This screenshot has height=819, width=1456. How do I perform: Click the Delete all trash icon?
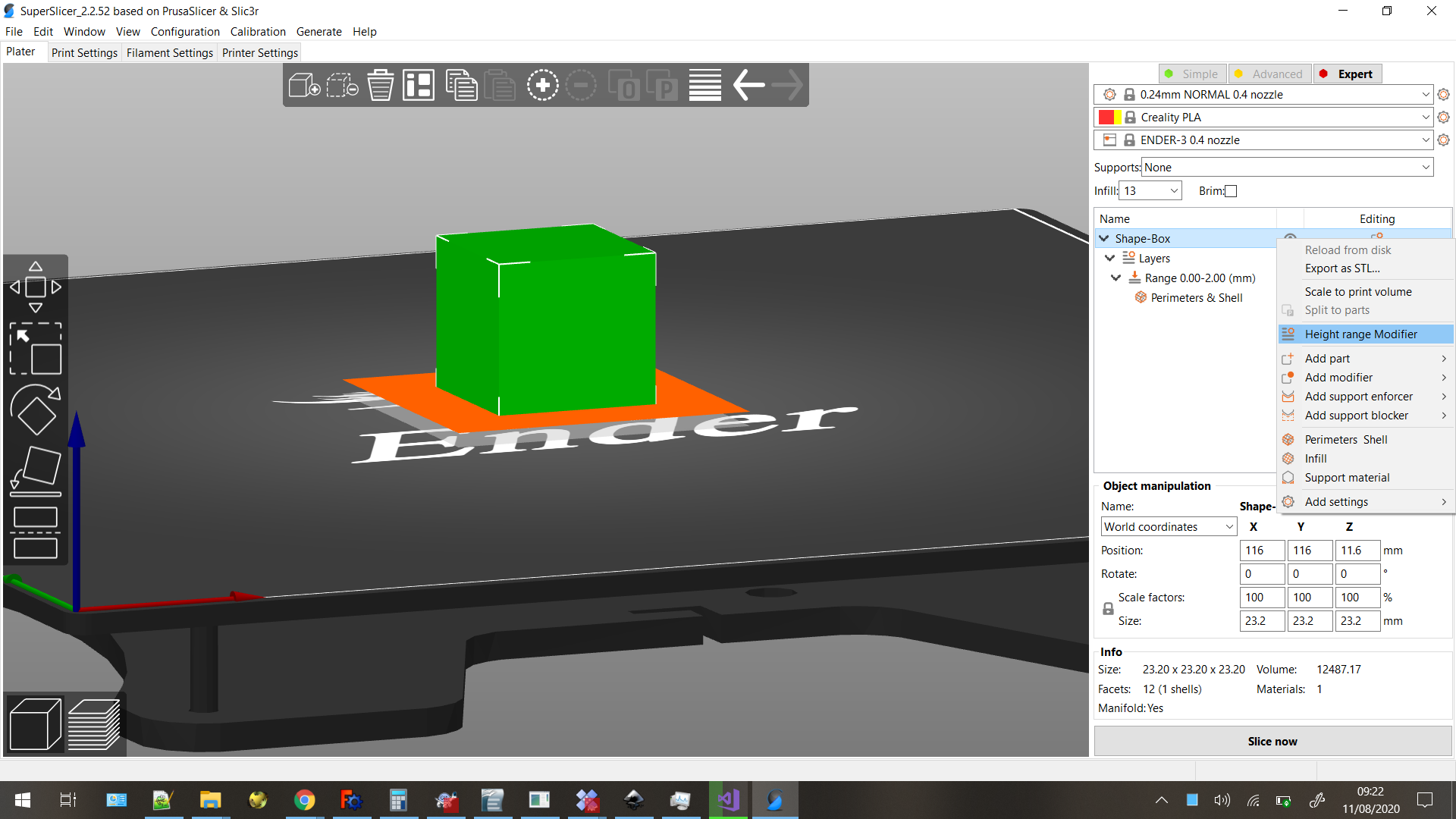pos(380,85)
